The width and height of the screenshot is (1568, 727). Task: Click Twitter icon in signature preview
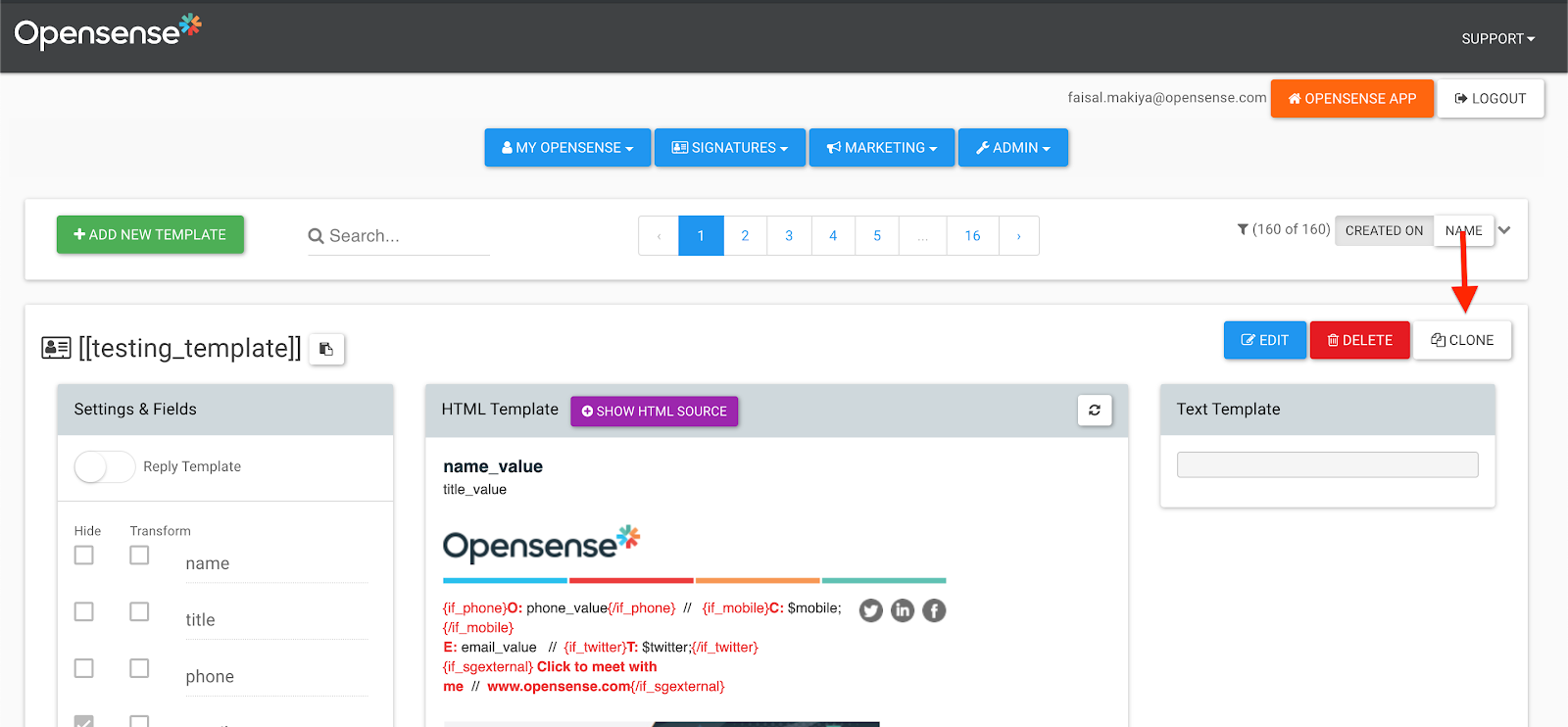pos(871,611)
